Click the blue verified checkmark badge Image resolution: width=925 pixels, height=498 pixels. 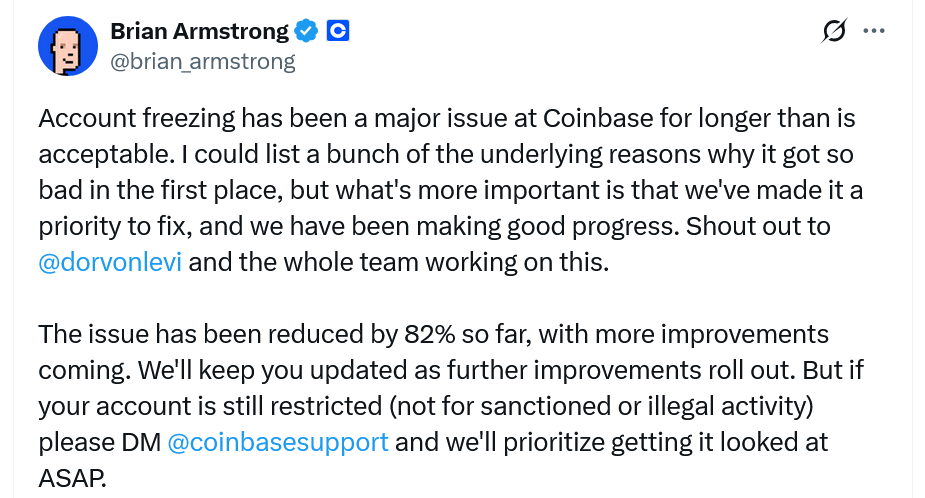coord(306,31)
